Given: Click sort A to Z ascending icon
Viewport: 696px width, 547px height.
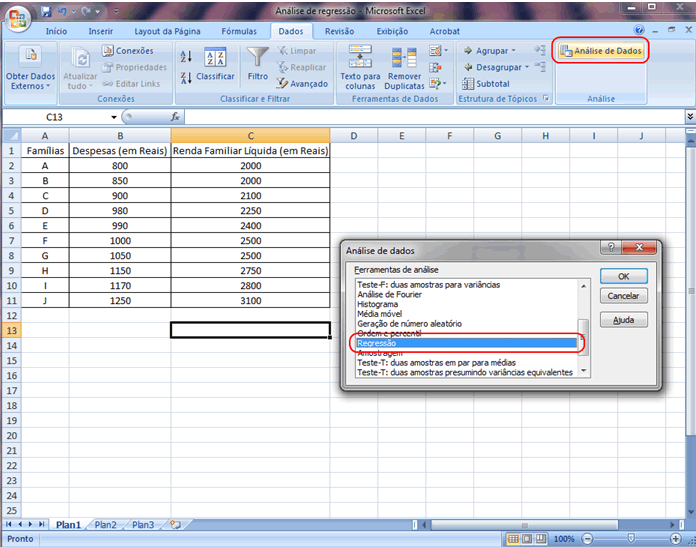Looking at the screenshot, I should coord(186,55).
